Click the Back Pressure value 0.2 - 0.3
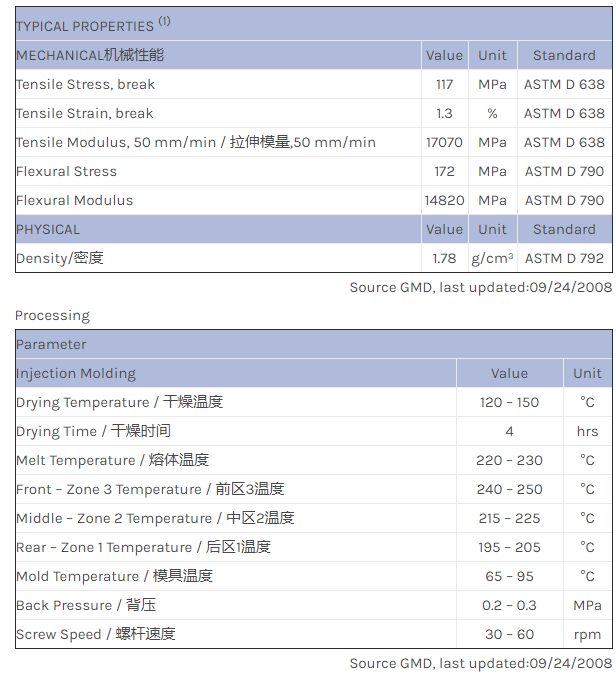Image resolution: width=616 pixels, height=699 pixels. pyautogui.click(x=509, y=606)
